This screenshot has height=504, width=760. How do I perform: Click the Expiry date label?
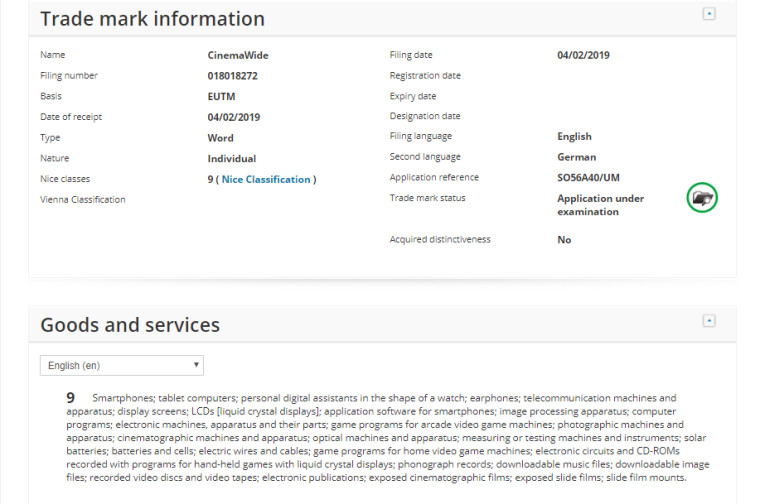coord(413,96)
